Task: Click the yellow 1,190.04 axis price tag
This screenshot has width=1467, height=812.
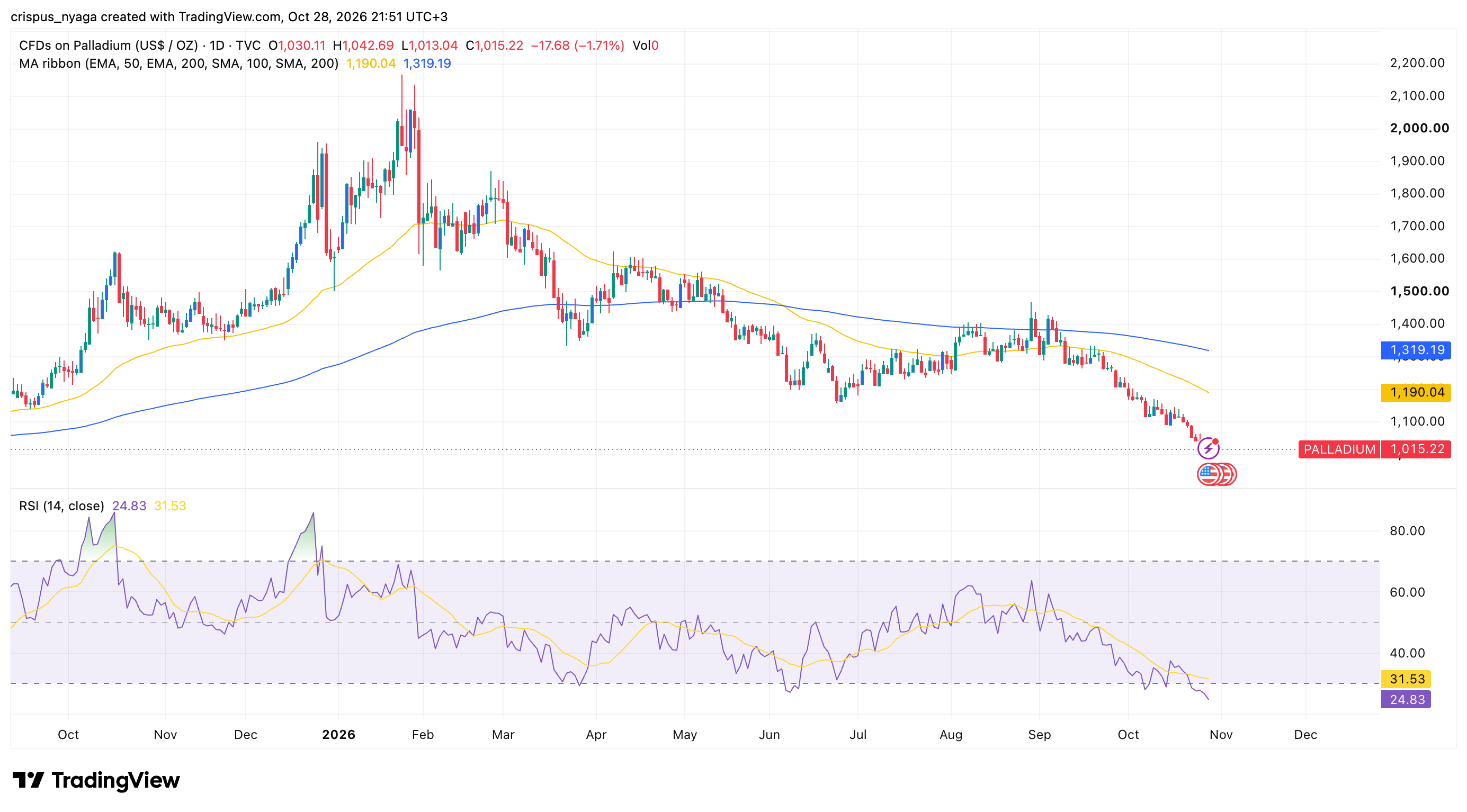Action: [1416, 392]
